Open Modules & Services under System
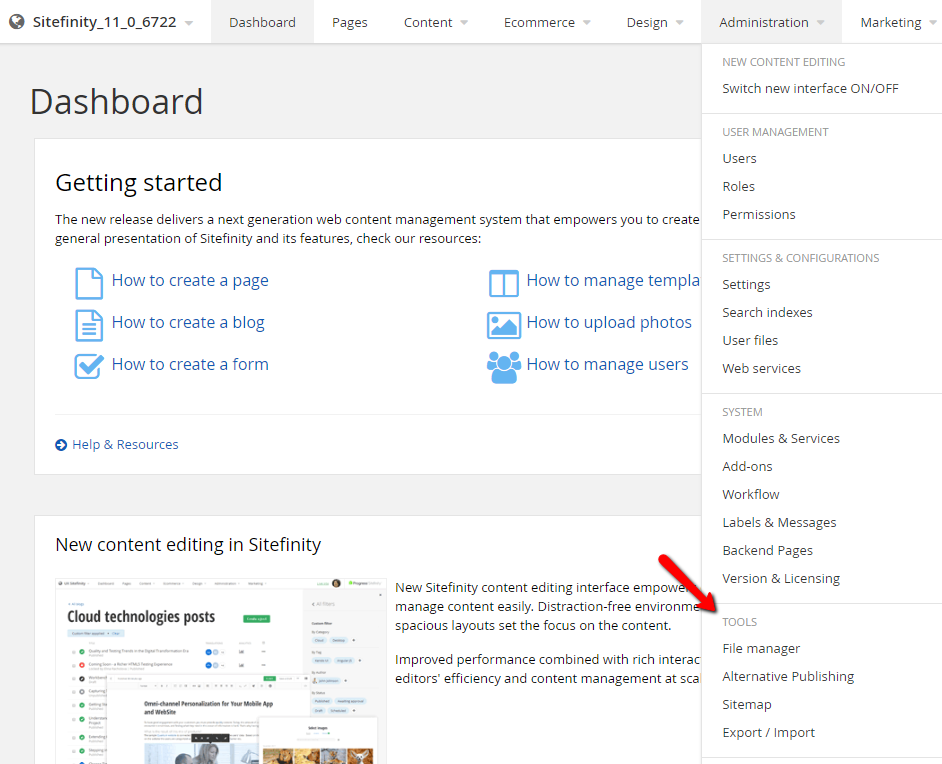The width and height of the screenshot is (942, 764). point(781,438)
